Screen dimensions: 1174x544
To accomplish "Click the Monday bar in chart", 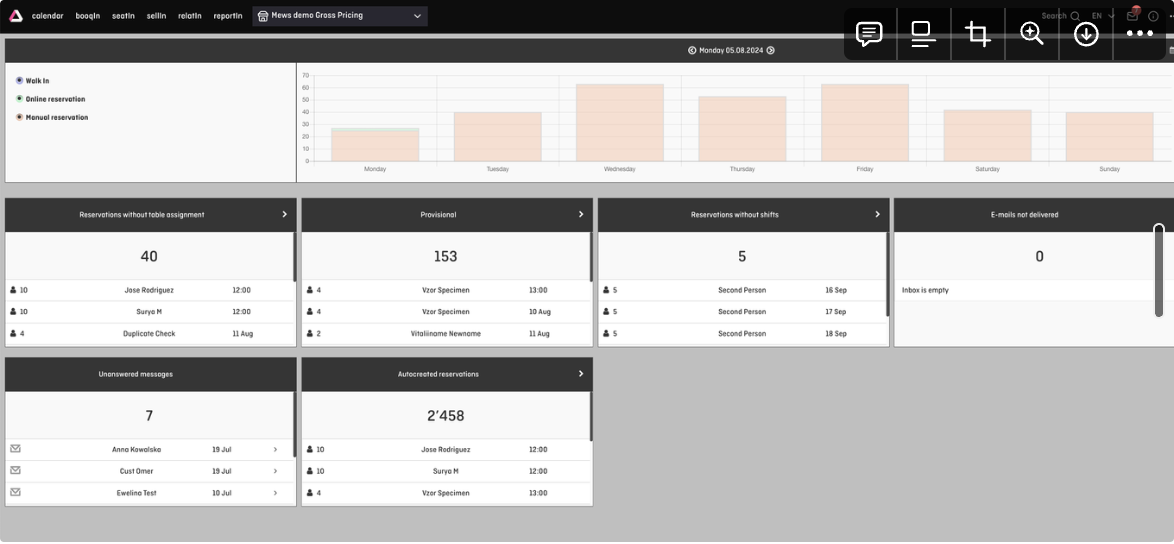I will [375, 145].
